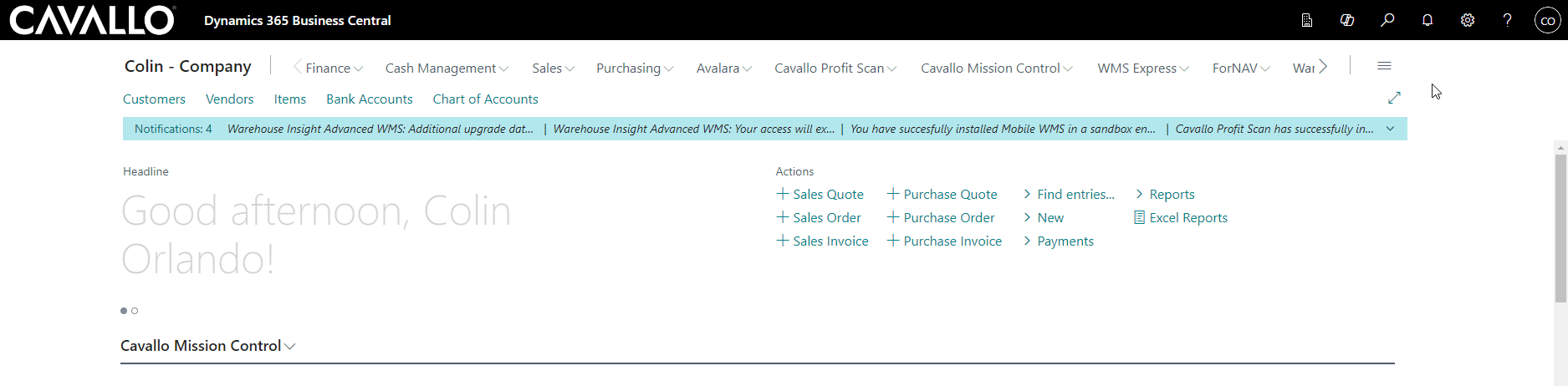
Task: Click the expand page diagonal arrow icon
Action: pyautogui.click(x=1394, y=99)
